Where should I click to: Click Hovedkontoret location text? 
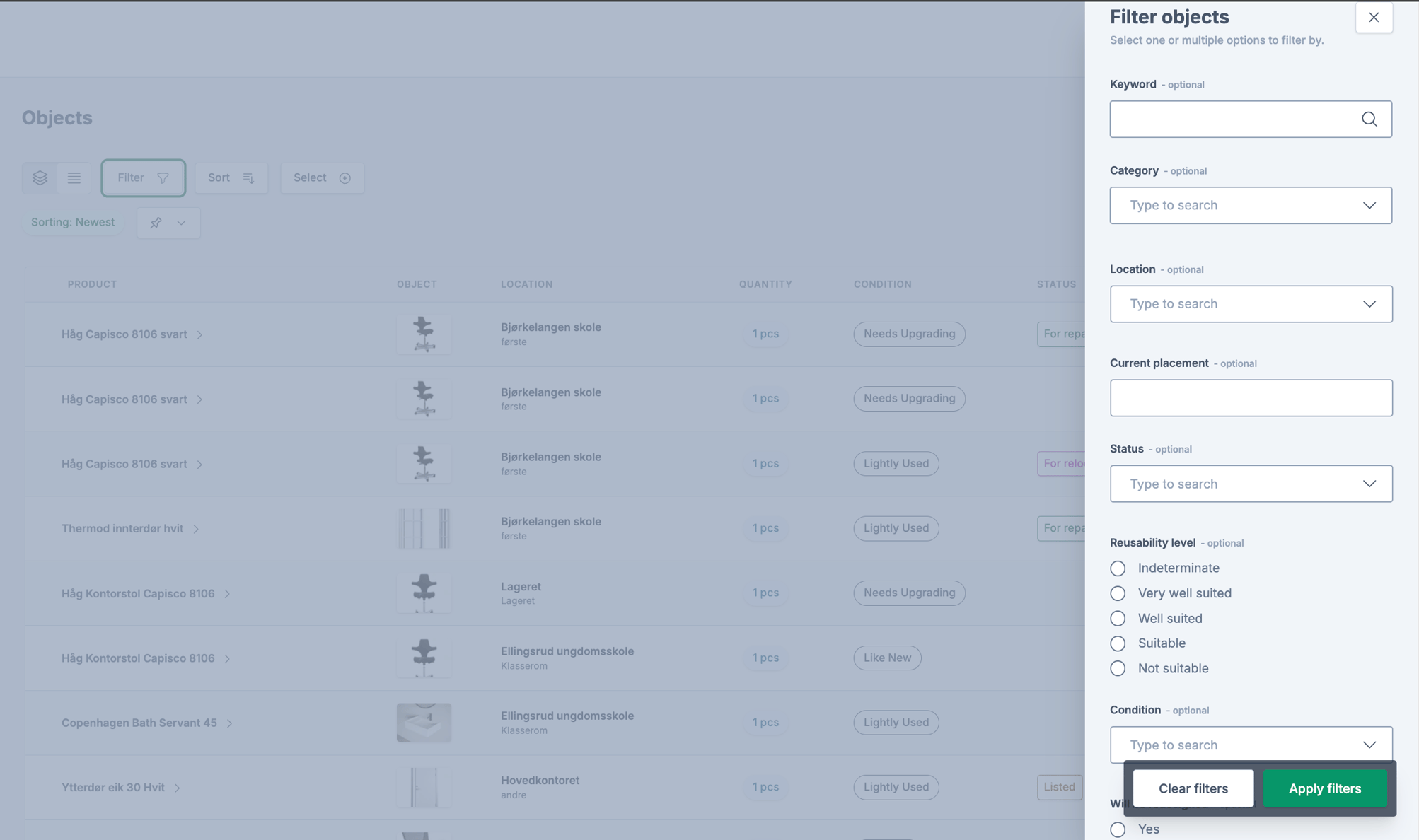(540, 781)
